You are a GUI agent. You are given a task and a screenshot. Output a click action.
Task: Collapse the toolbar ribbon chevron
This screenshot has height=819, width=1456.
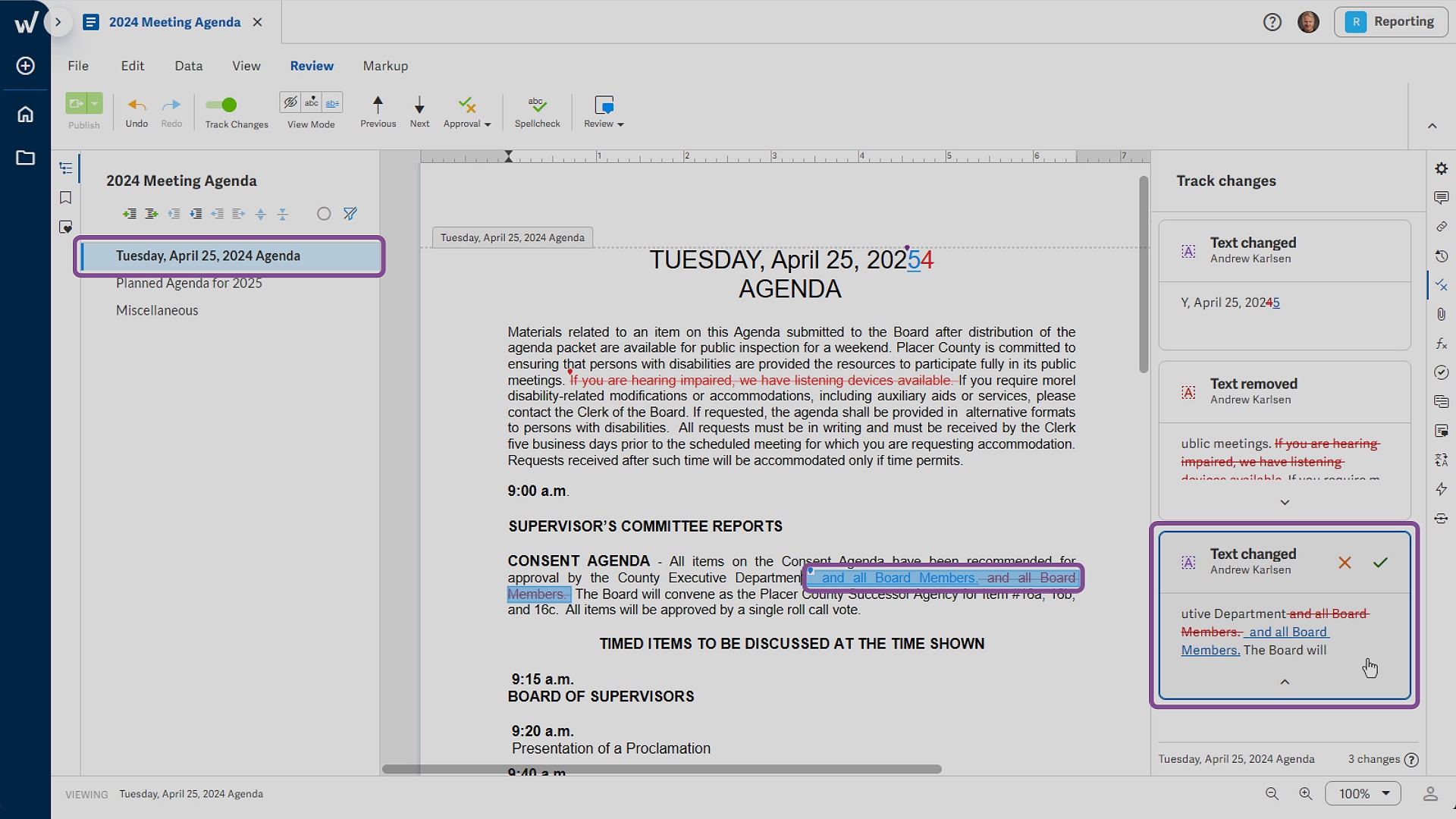(x=1432, y=126)
